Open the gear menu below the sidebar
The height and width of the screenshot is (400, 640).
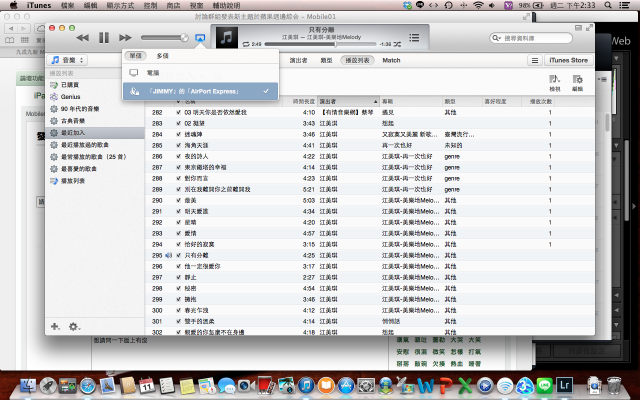[x=74, y=327]
